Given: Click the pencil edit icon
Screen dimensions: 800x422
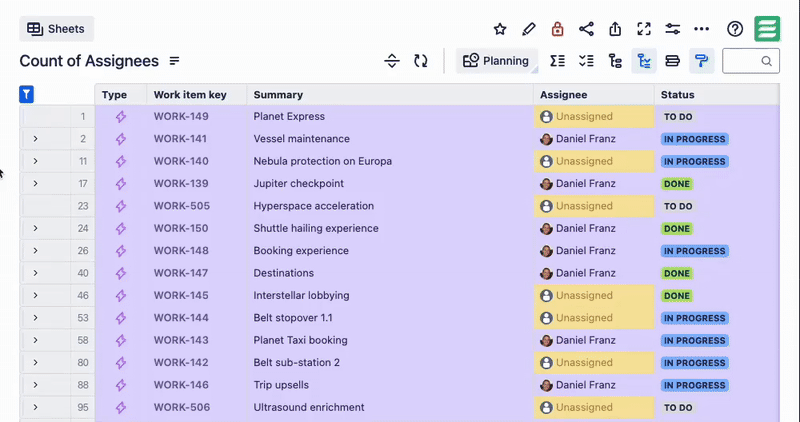Looking at the screenshot, I should 529,29.
